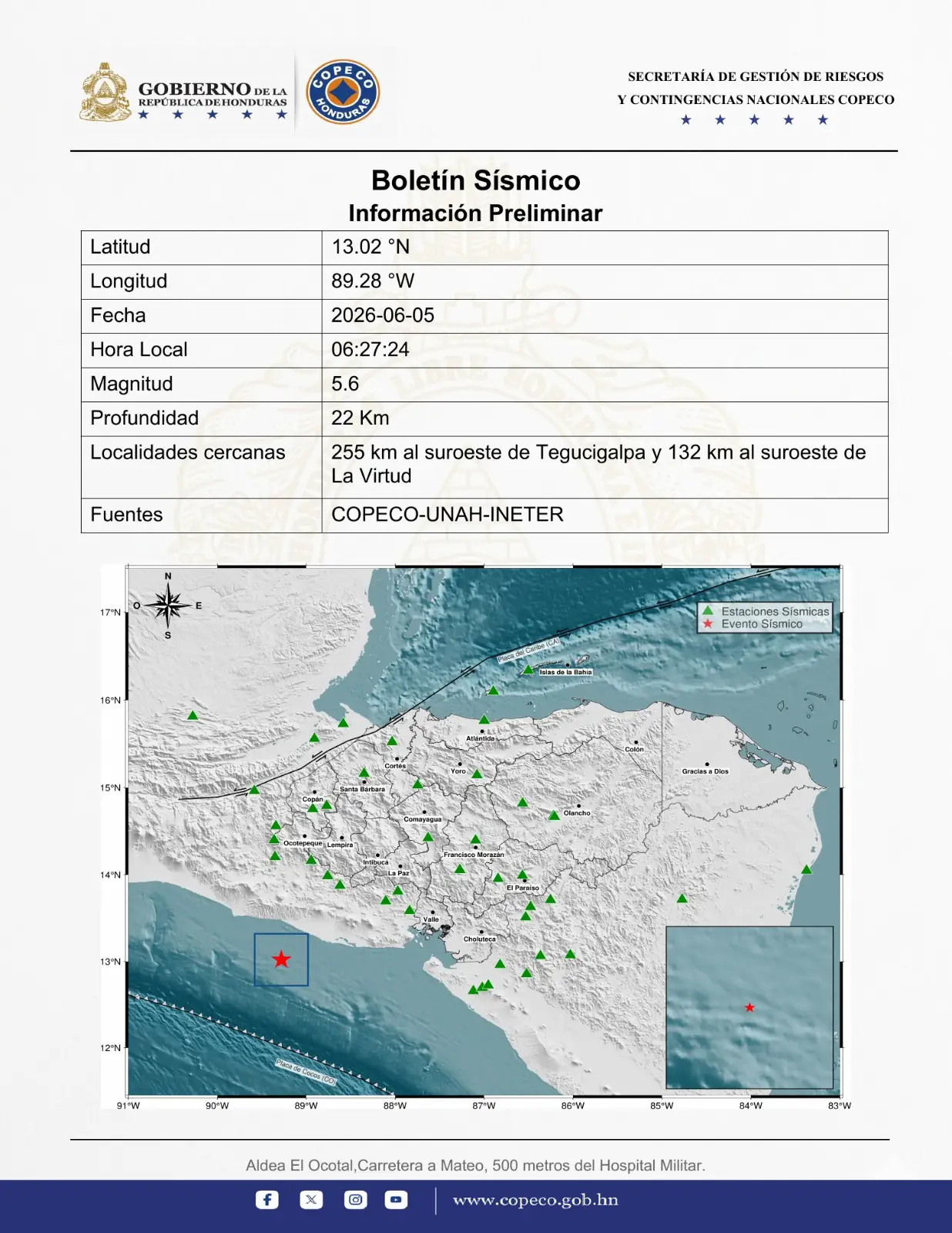Click the compass rose on the map

point(168,606)
